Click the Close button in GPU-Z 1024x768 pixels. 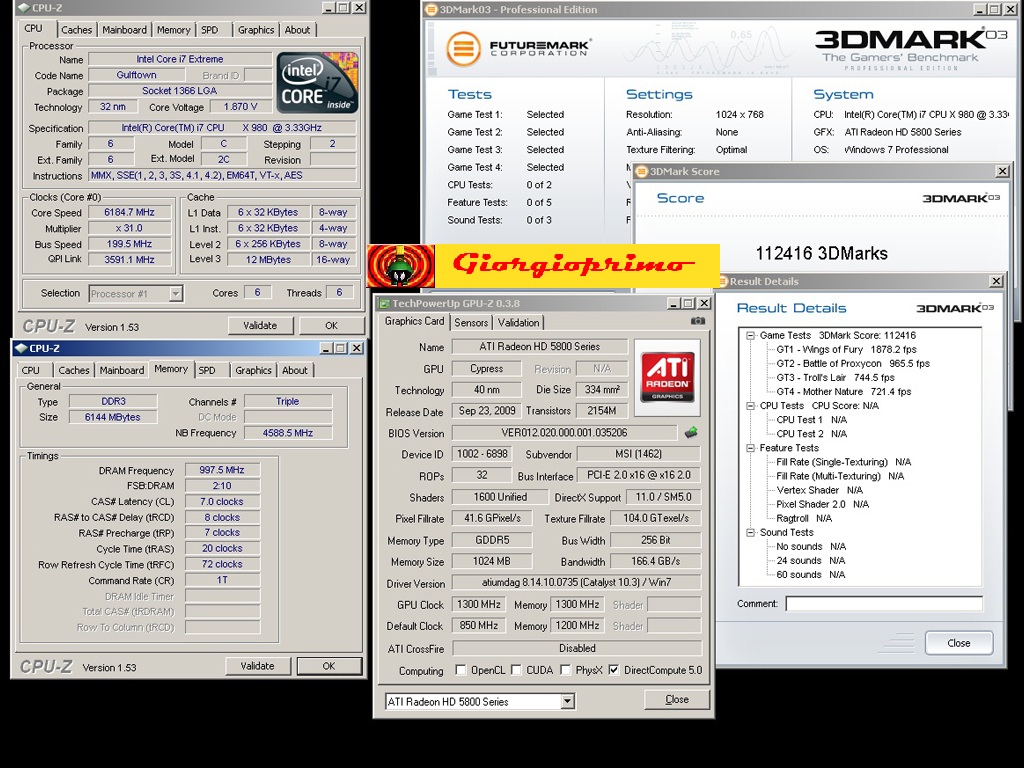[677, 699]
